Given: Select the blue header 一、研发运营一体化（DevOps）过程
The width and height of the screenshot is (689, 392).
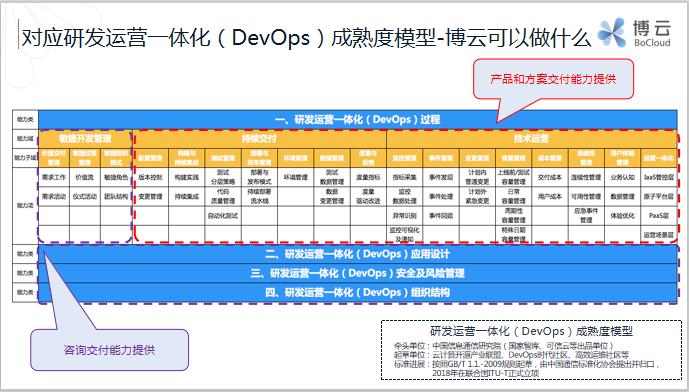Looking at the screenshot, I should point(358,120).
